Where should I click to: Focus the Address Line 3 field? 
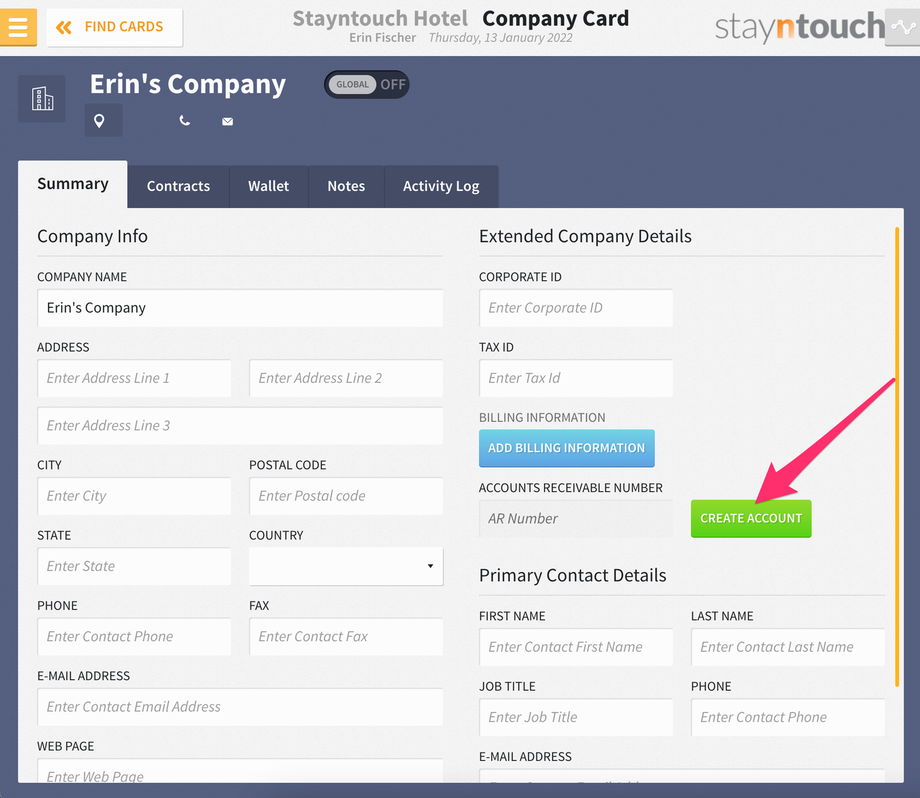(240, 425)
